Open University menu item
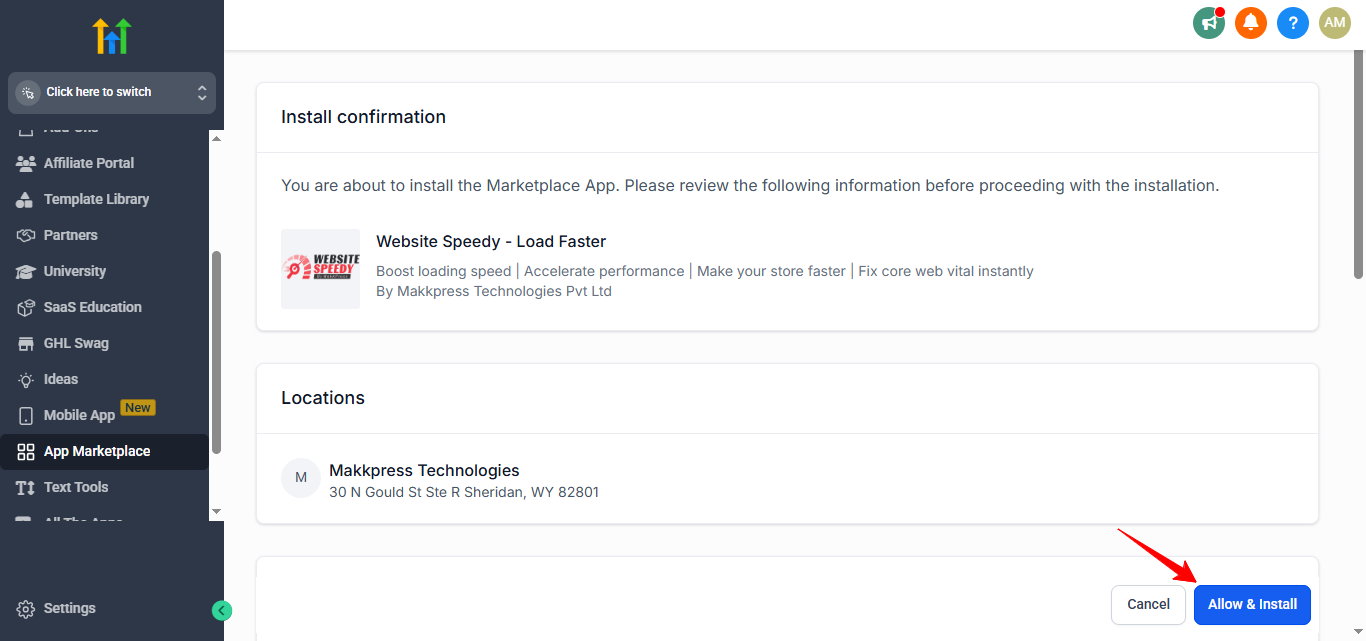 click(104, 271)
